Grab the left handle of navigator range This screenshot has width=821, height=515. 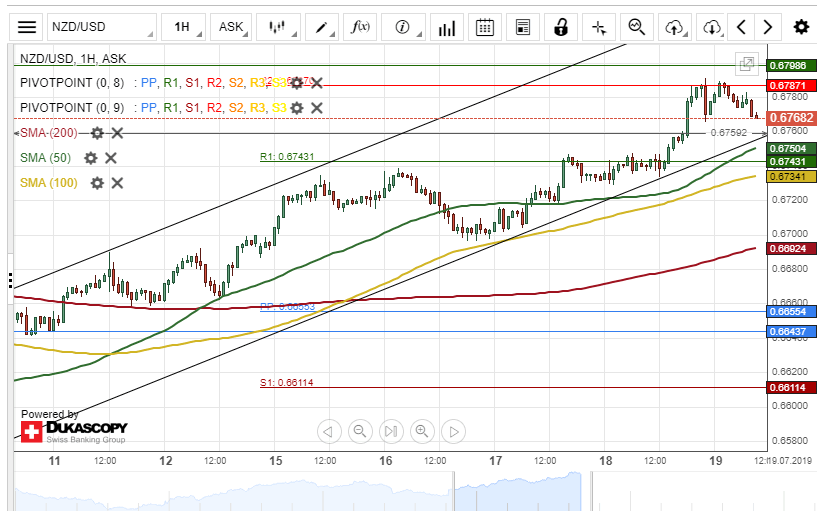(453, 491)
